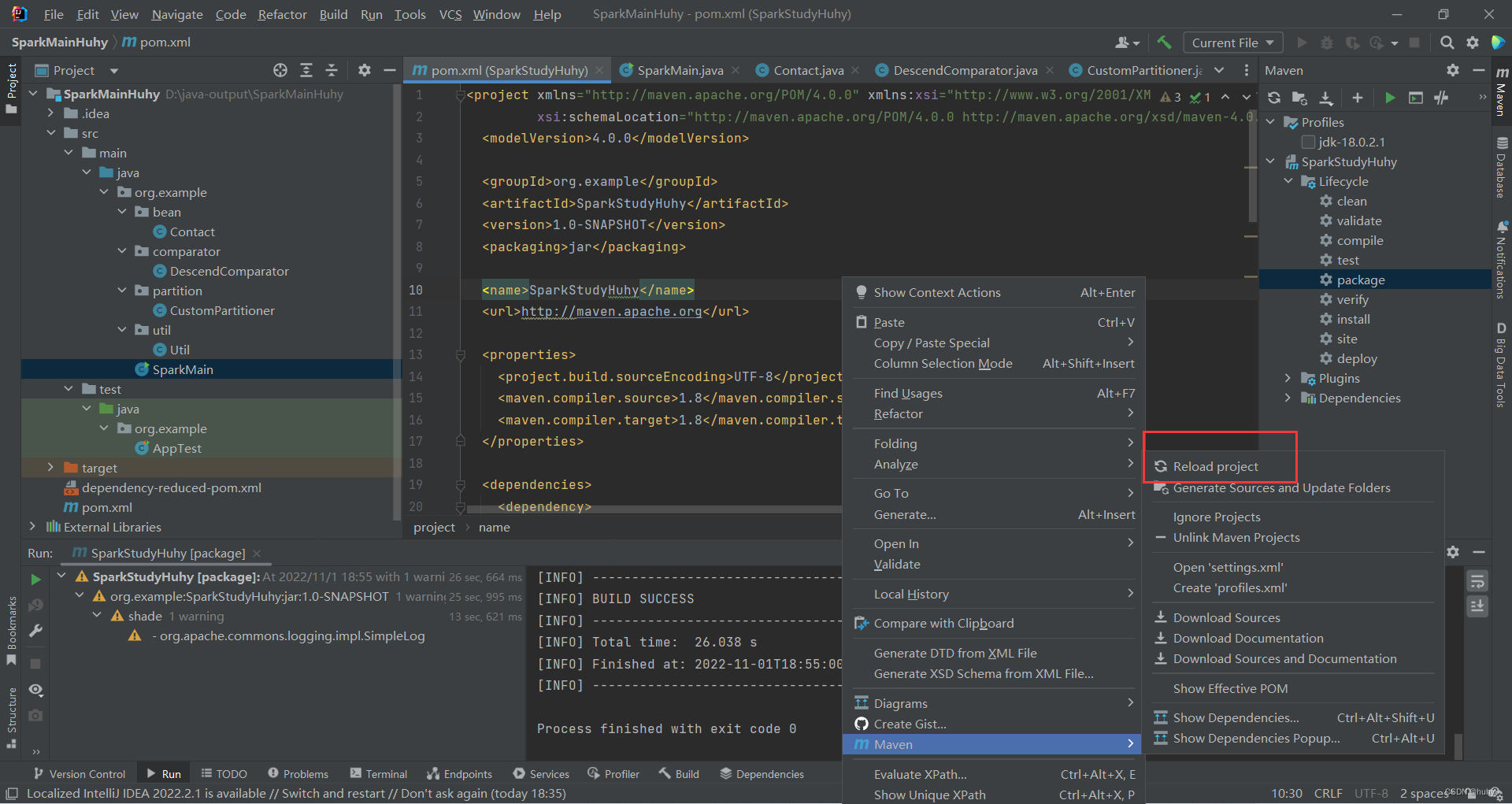This screenshot has height=804, width=1512.
Task: Open Search Everywhere magnifier icon
Action: click(x=1447, y=43)
